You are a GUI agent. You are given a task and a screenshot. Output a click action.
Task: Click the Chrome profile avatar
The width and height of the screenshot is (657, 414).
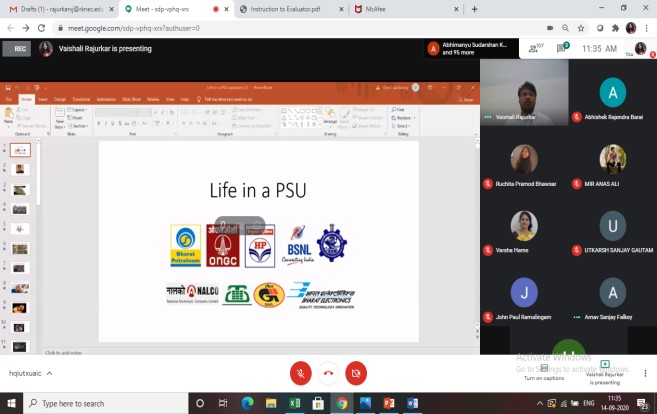pyautogui.click(x=631, y=28)
